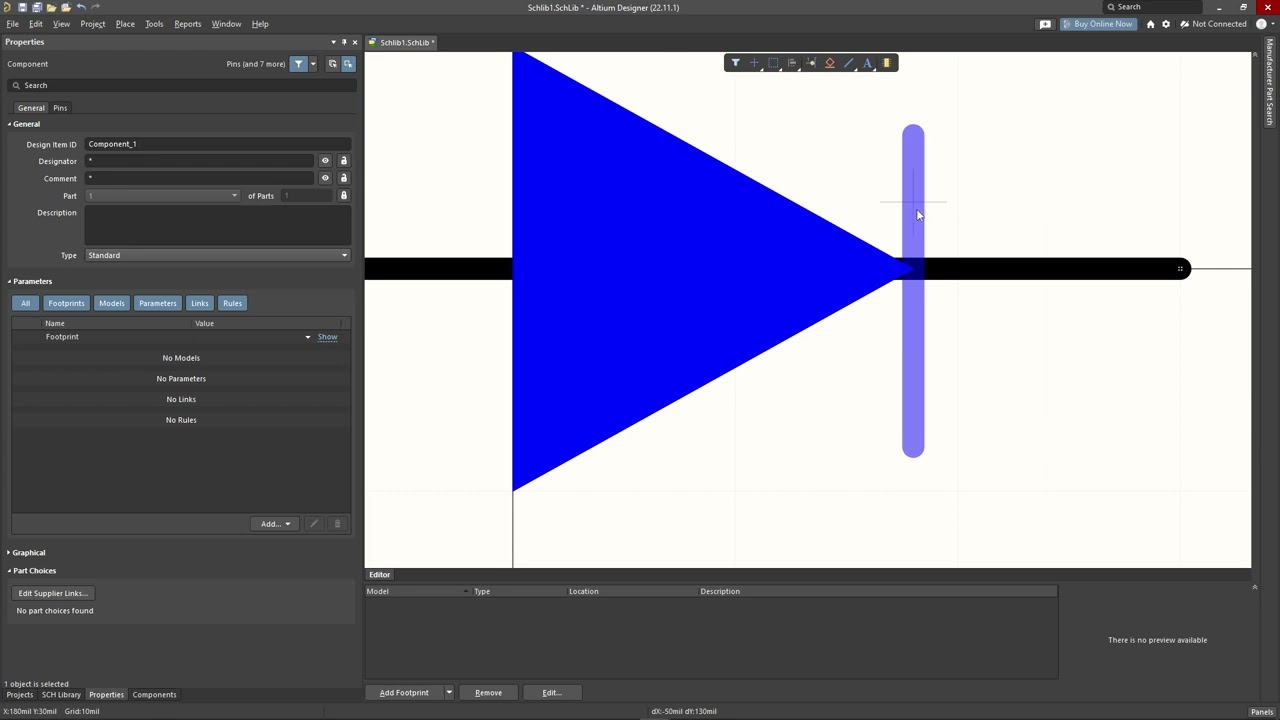Viewport: 1280px width, 720px height.
Task: Click the Panels button in status bar
Action: pos(1262,712)
